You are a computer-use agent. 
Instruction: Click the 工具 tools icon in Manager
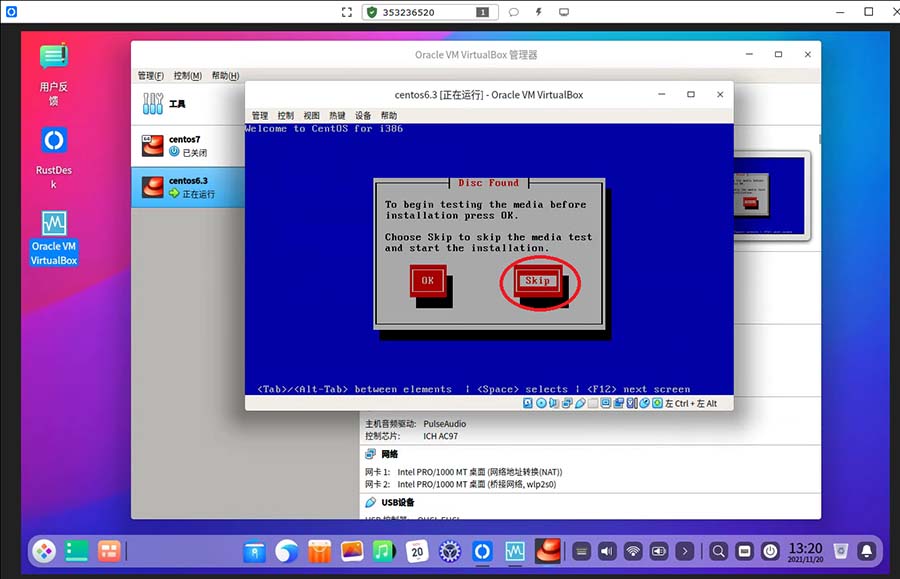click(153, 104)
